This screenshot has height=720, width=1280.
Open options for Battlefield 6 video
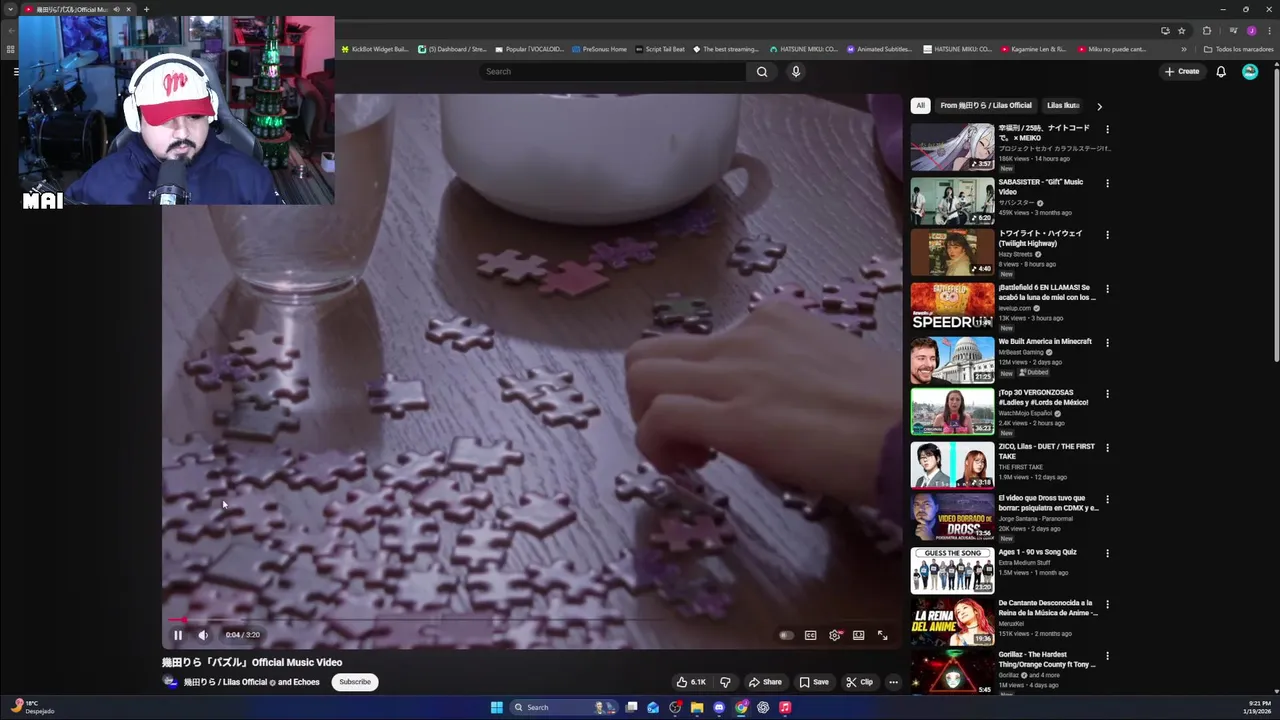(x=1107, y=289)
